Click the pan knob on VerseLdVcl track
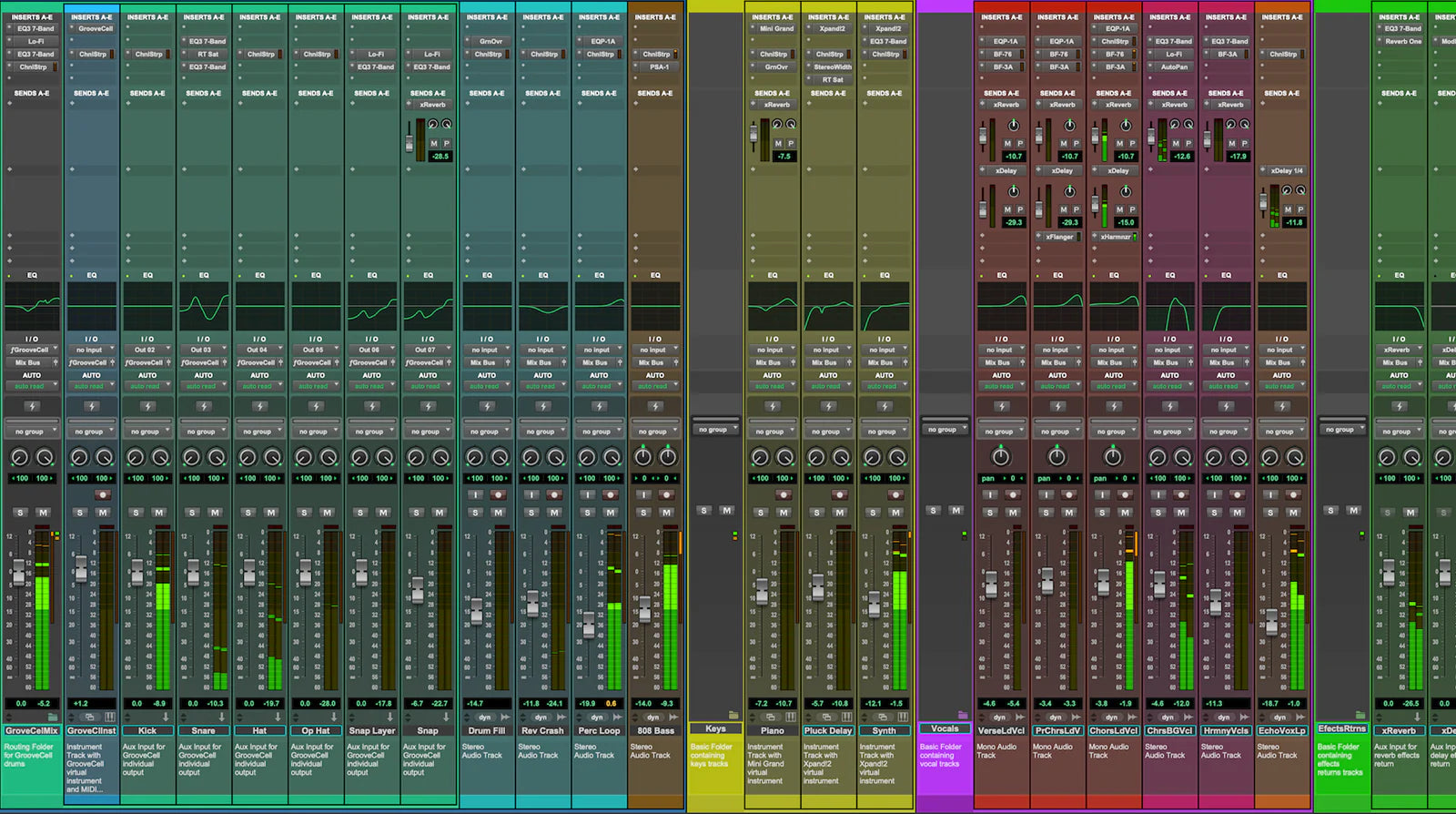The height and width of the screenshot is (814, 1456). click(x=1001, y=456)
